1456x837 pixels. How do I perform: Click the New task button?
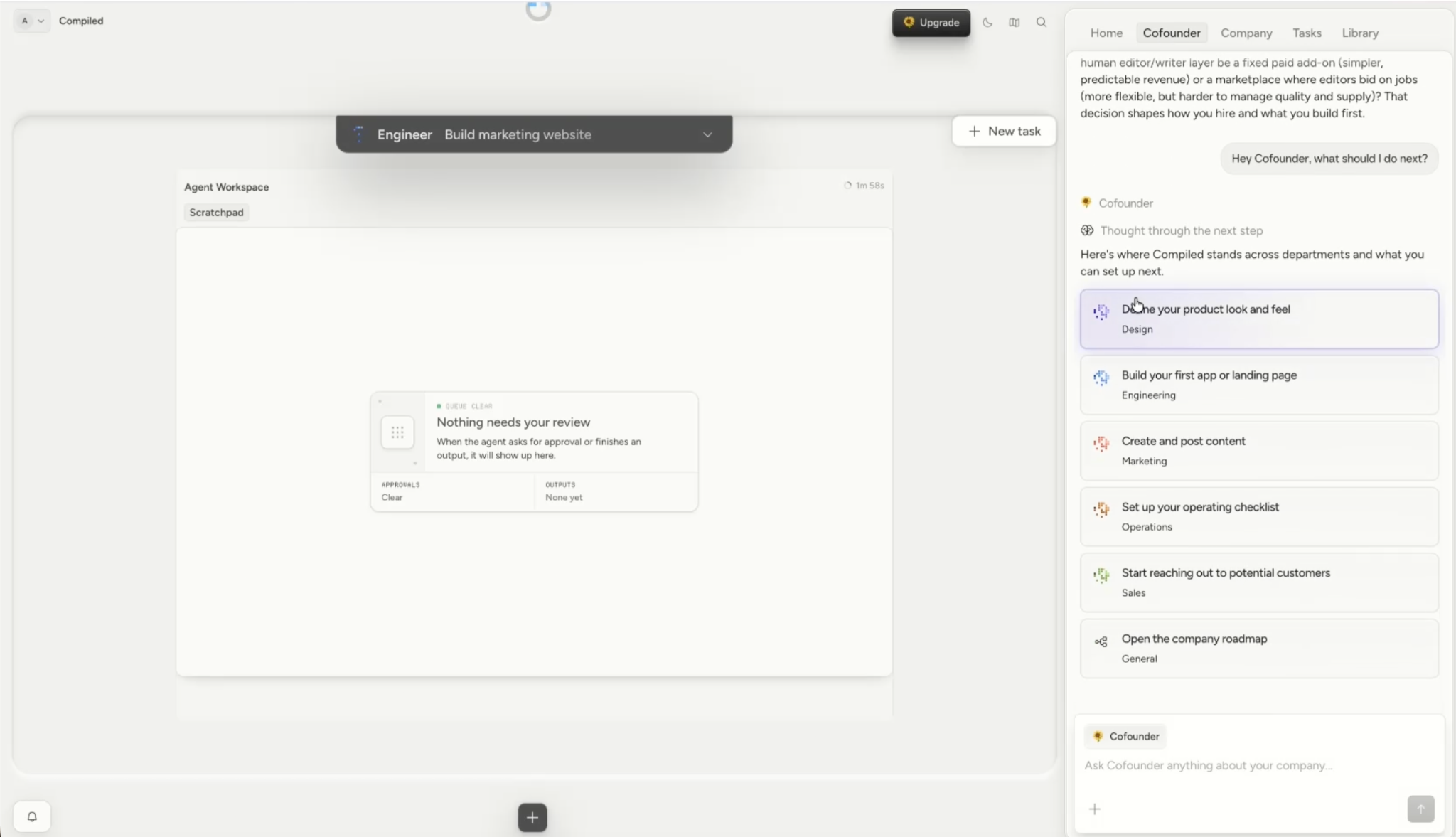[x=1004, y=131]
